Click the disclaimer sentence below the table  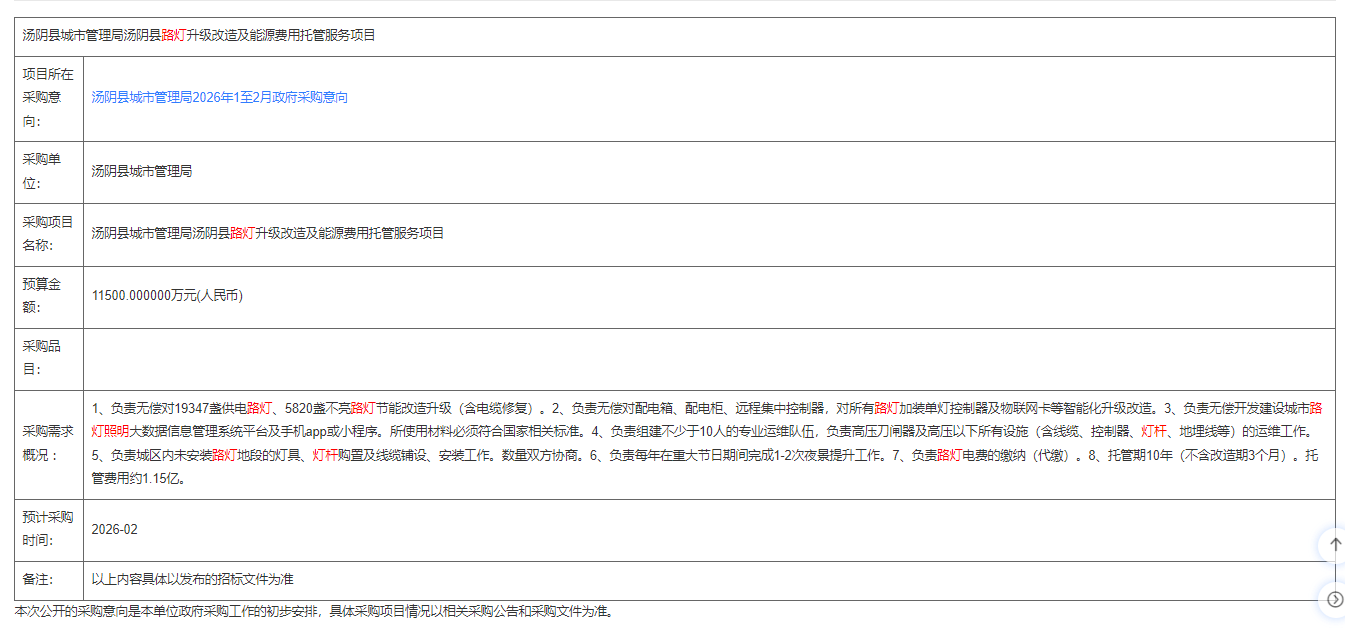click(x=313, y=611)
